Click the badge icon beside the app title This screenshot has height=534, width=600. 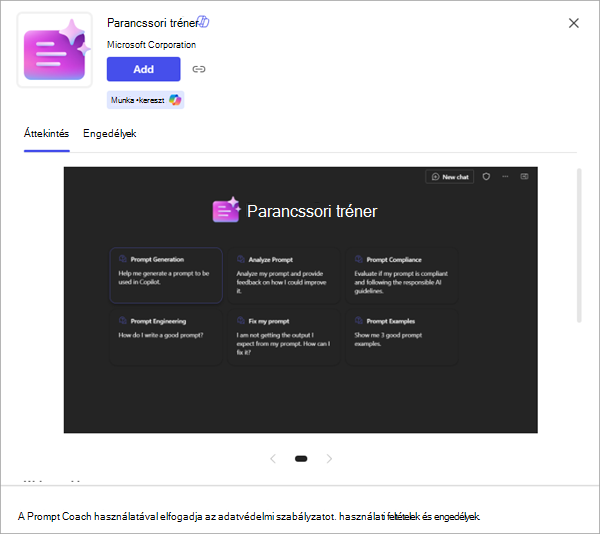pos(203,22)
